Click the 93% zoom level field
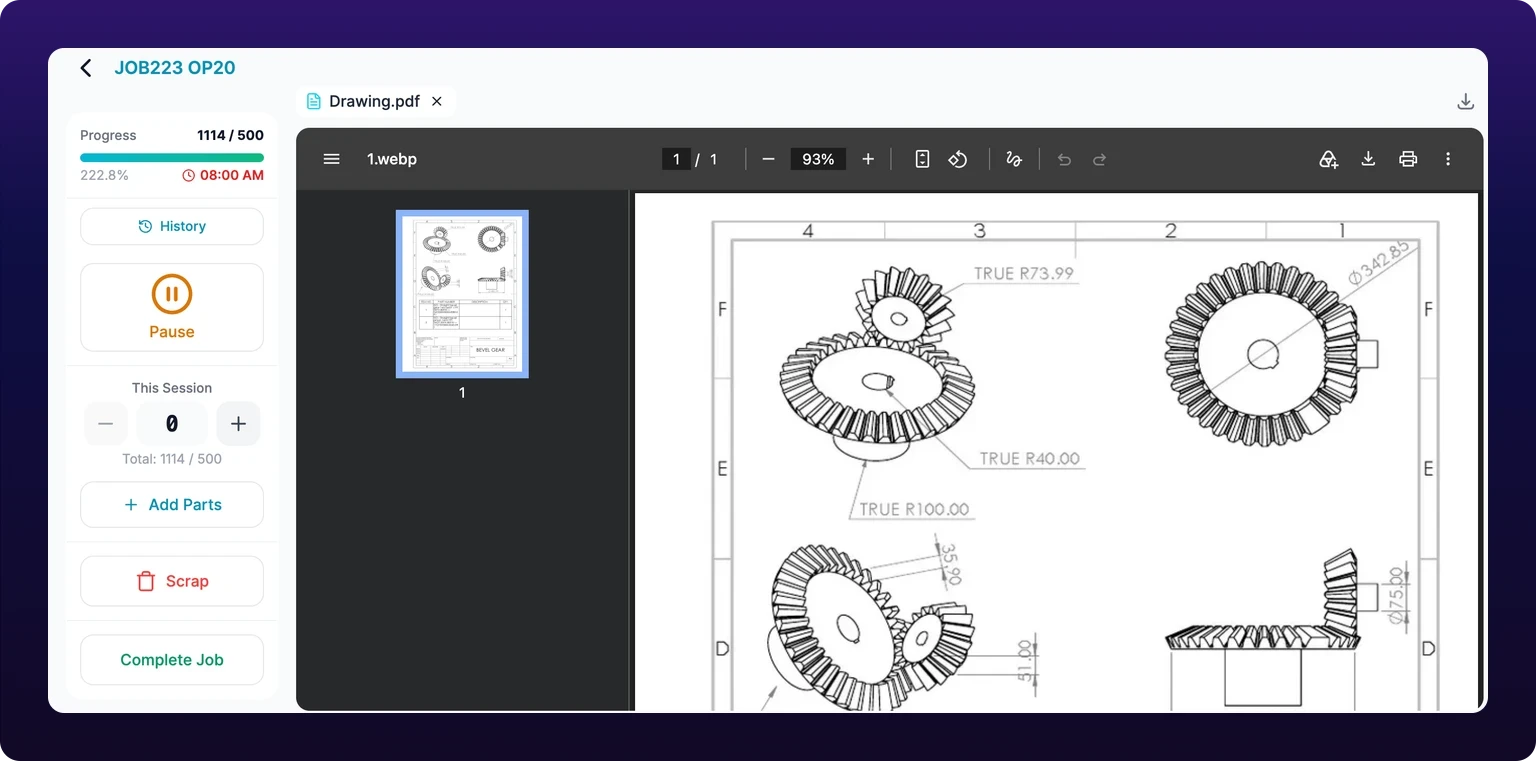 tap(818, 159)
